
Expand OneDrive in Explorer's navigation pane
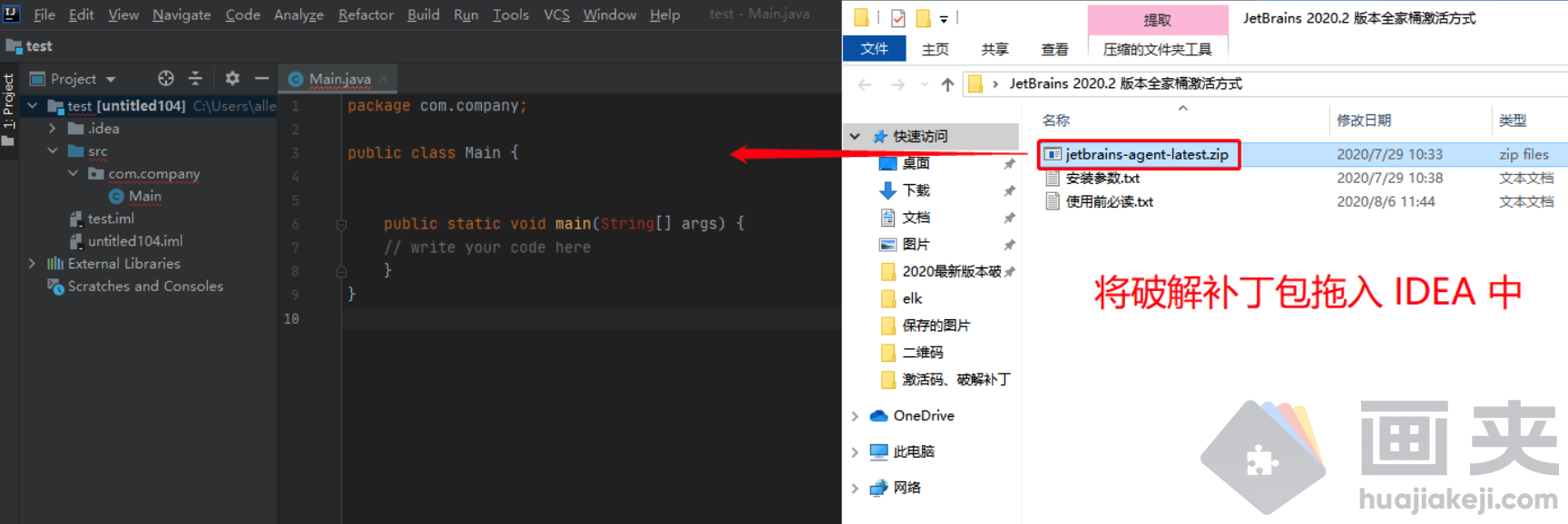(x=855, y=416)
